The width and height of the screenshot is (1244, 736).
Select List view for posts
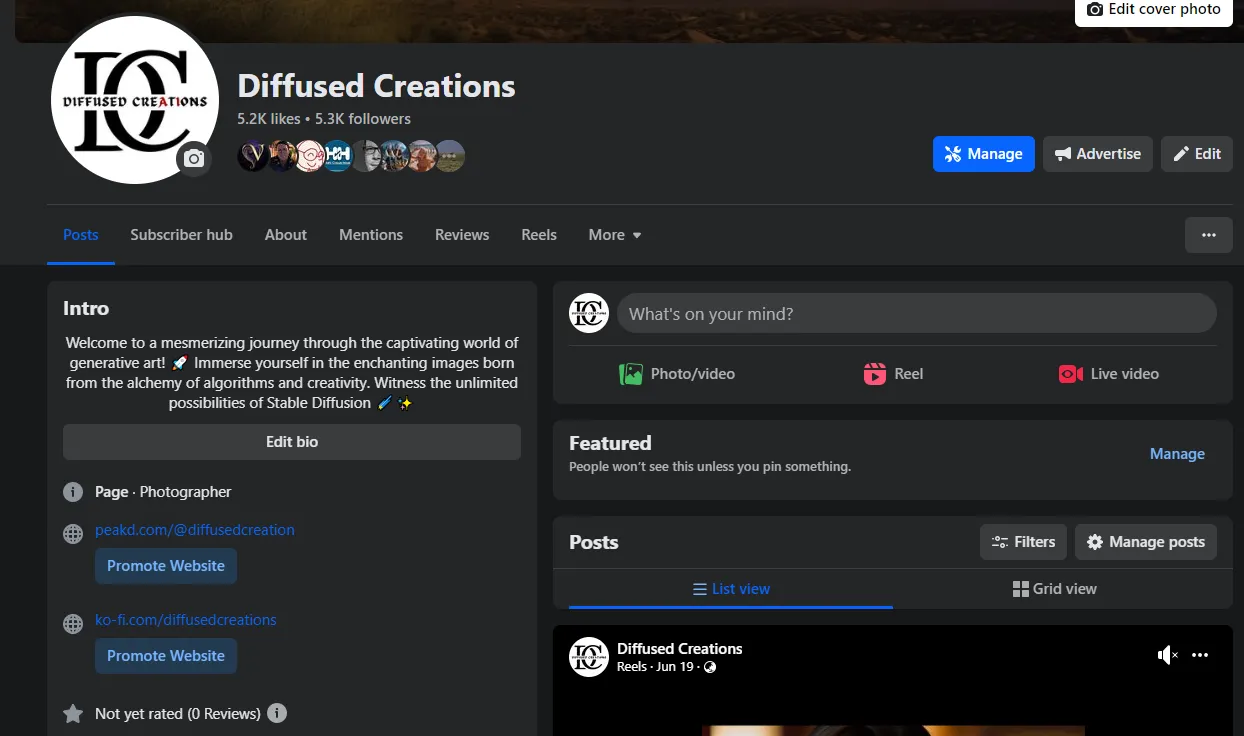(731, 589)
